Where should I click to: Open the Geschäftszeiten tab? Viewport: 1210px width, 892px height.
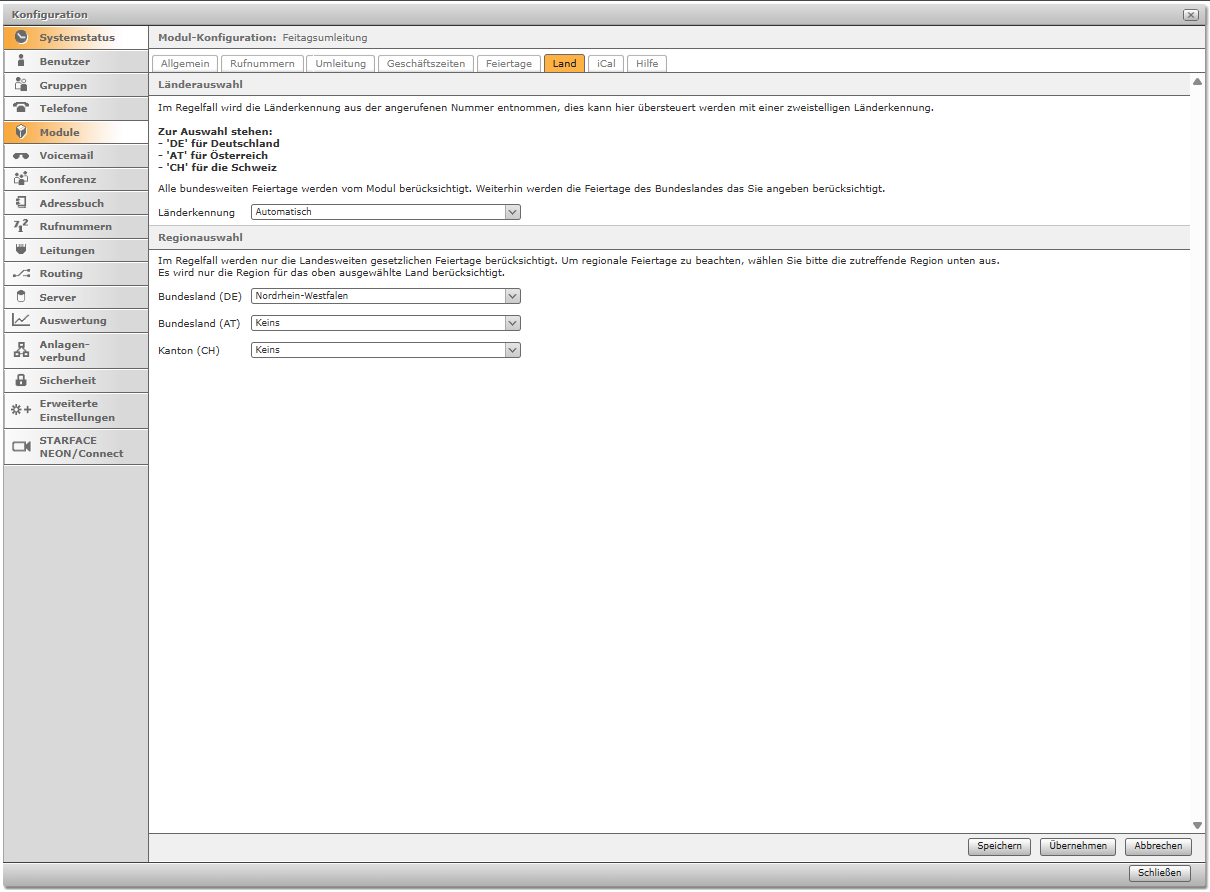(426, 63)
